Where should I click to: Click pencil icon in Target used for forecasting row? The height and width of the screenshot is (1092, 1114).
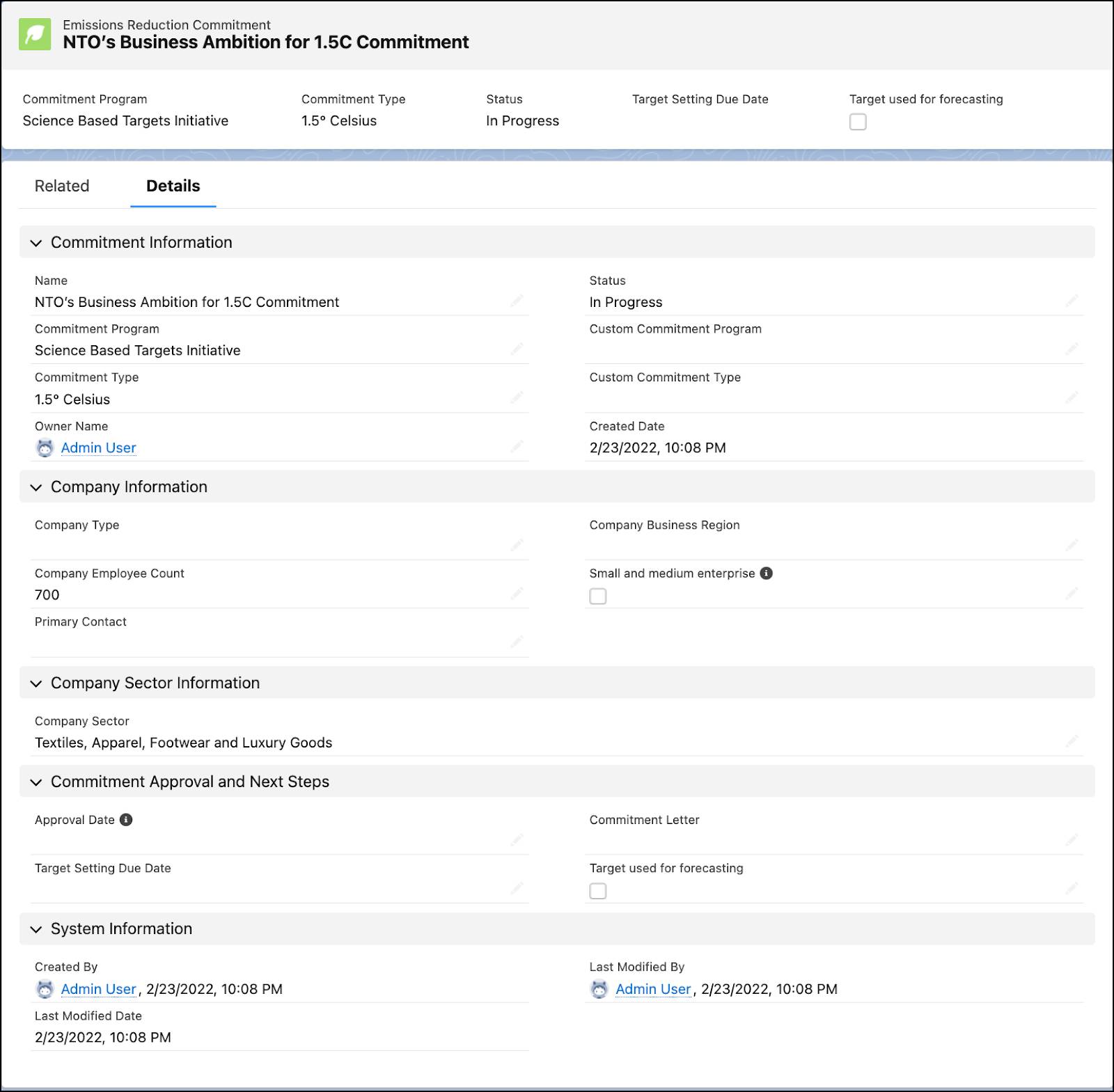tap(1072, 889)
